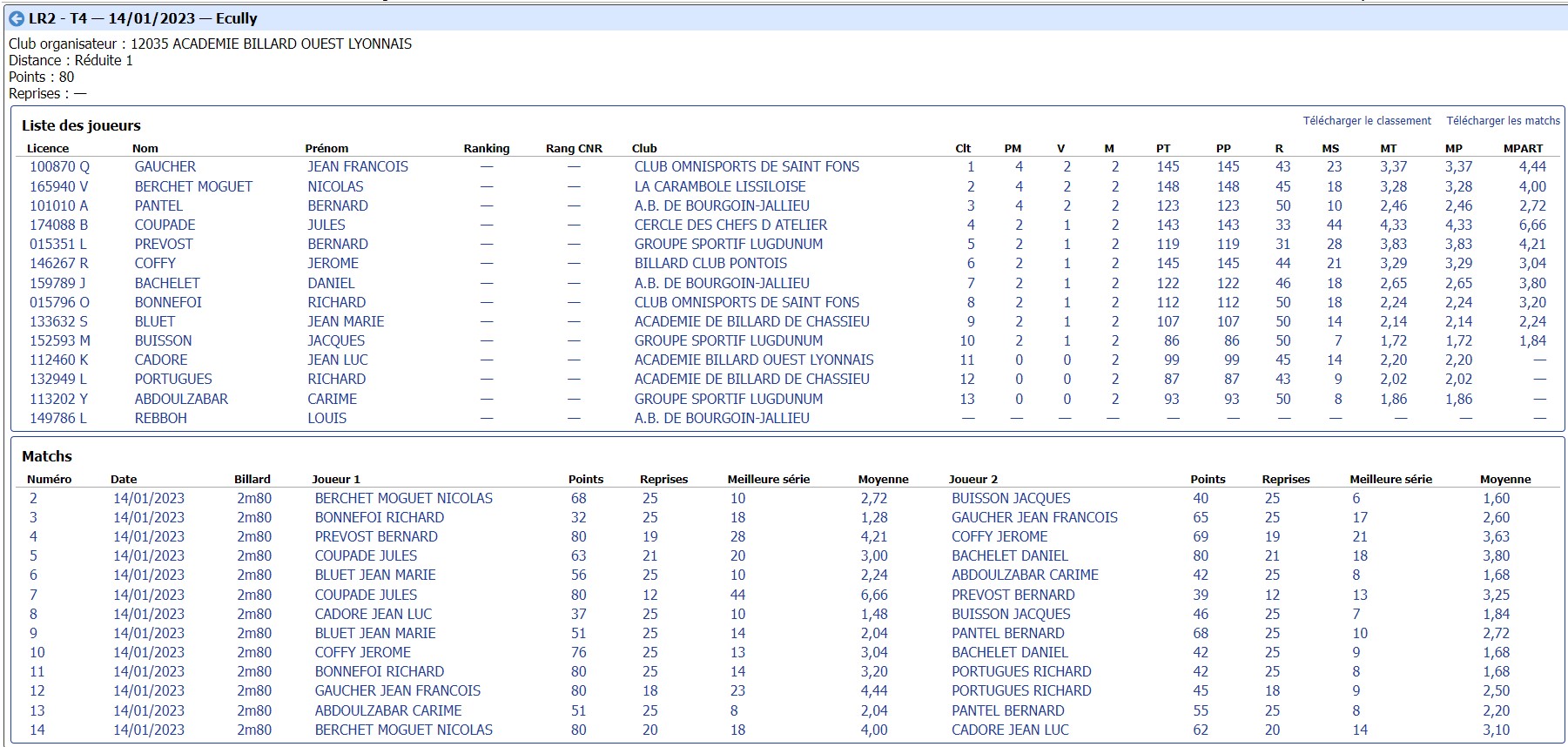Screen dimensions: 1568x747
Task: Select licence 101010 A
Action: click(59, 205)
